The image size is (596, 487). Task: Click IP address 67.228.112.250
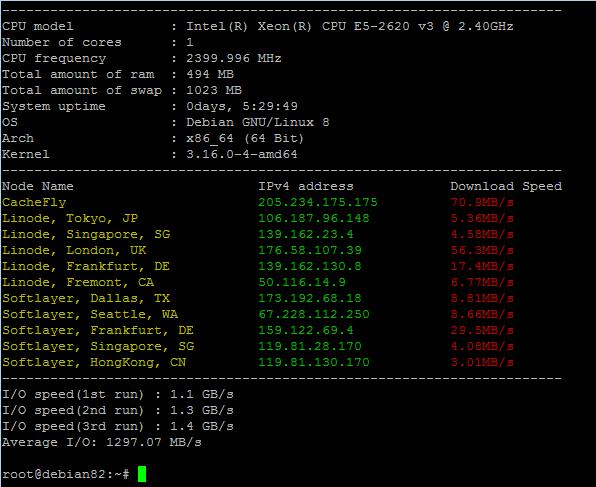314,314
